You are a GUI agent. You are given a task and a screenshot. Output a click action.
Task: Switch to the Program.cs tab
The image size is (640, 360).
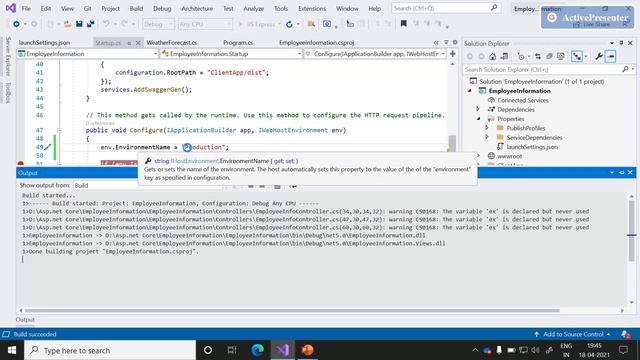point(238,42)
